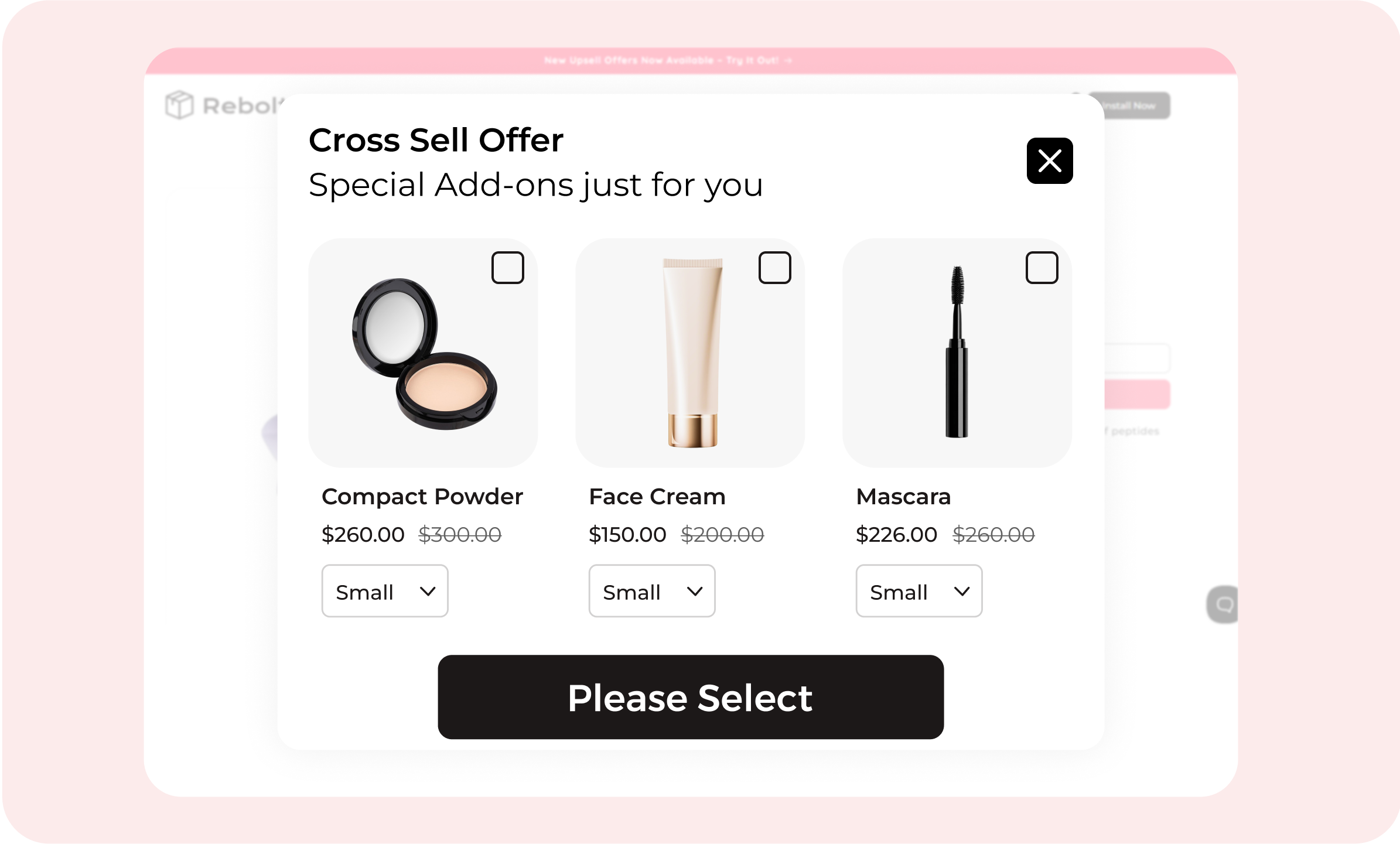
Task: Click the Face Cream tube image
Action: click(x=692, y=353)
